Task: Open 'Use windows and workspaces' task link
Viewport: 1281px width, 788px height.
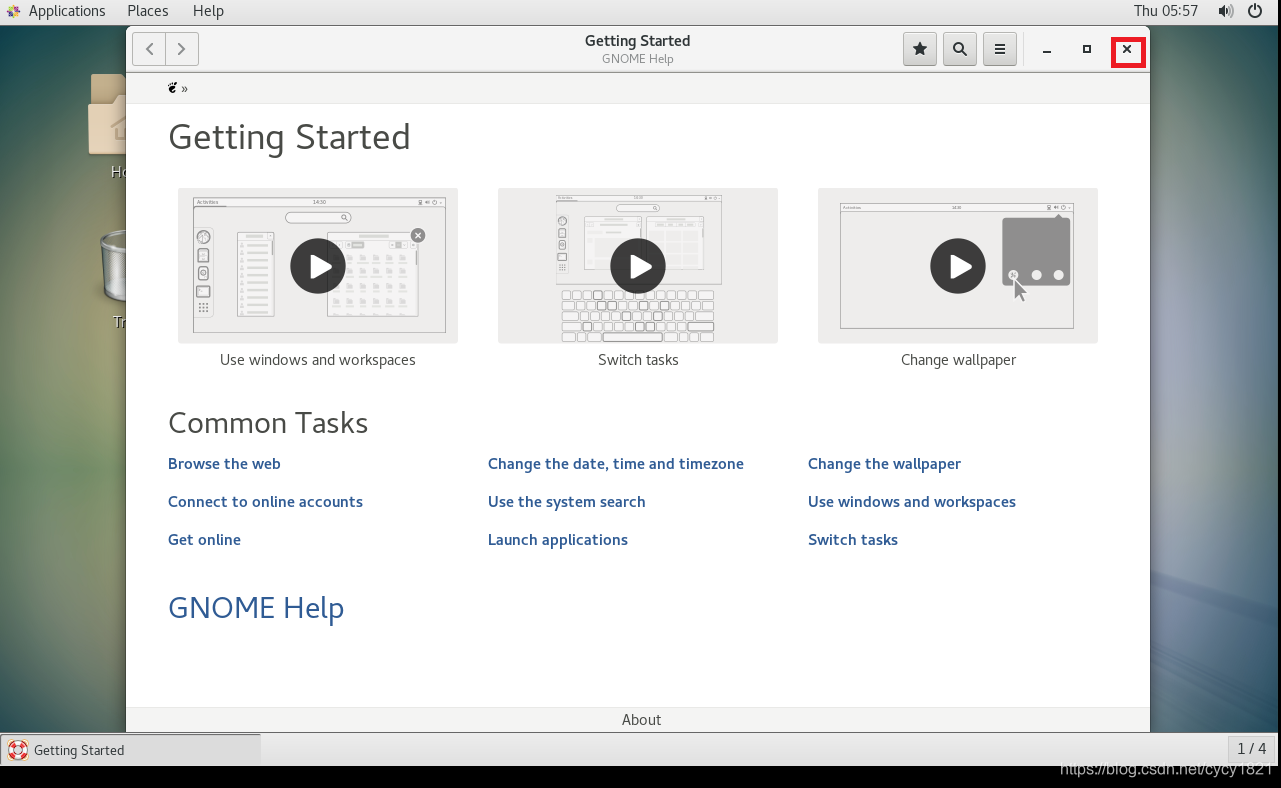Action: (912, 502)
